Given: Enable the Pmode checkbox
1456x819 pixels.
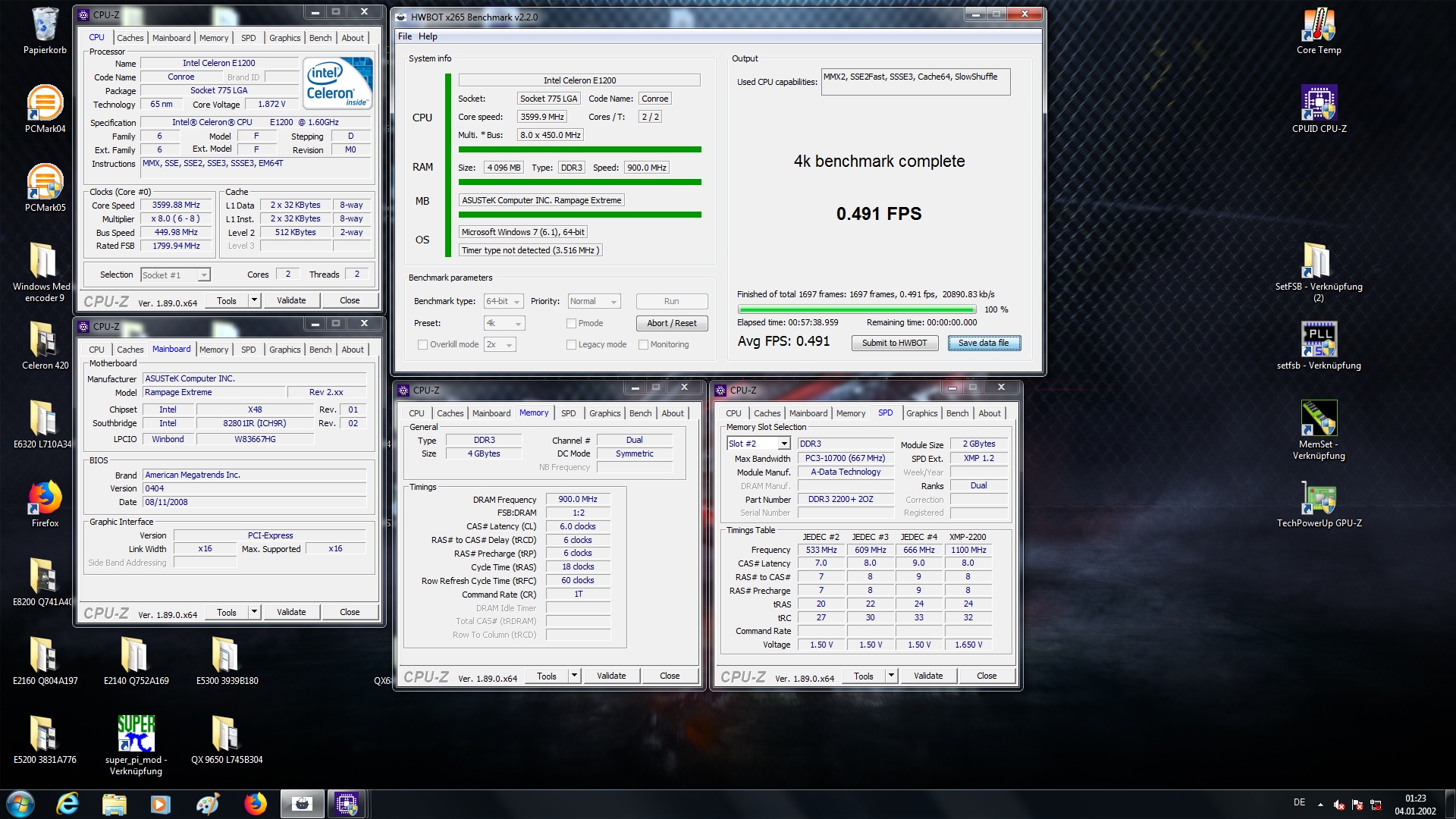Looking at the screenshot, I should (571, 323).
